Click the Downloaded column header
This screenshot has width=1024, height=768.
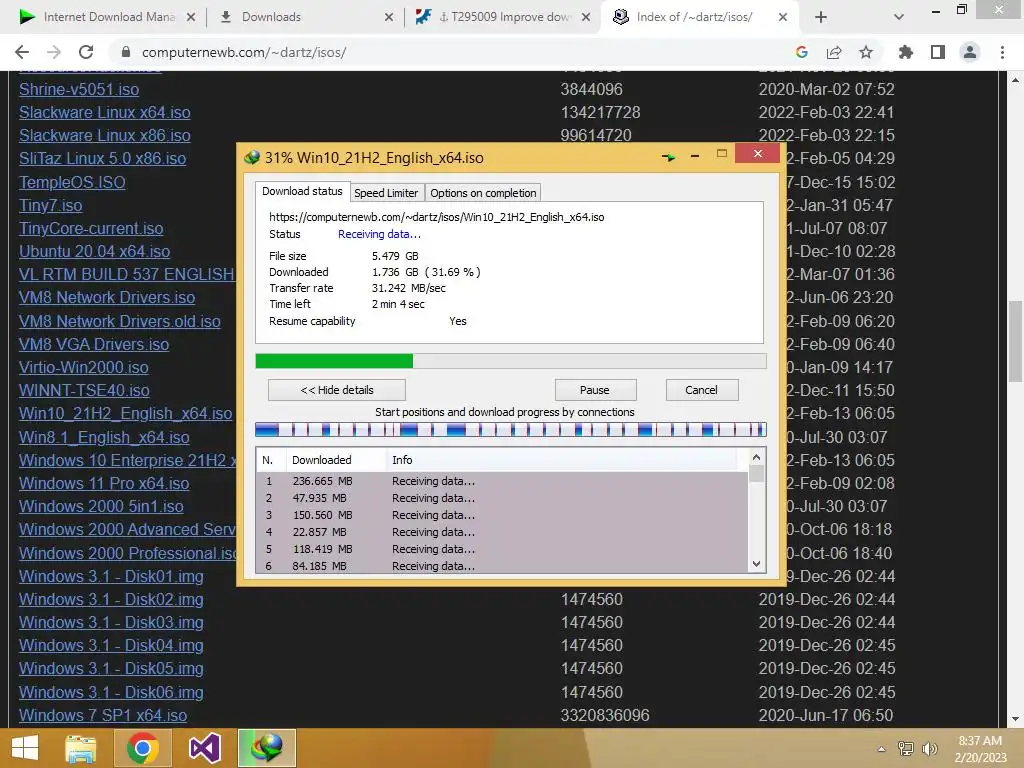pyautogui.click(x=336, y=460)
